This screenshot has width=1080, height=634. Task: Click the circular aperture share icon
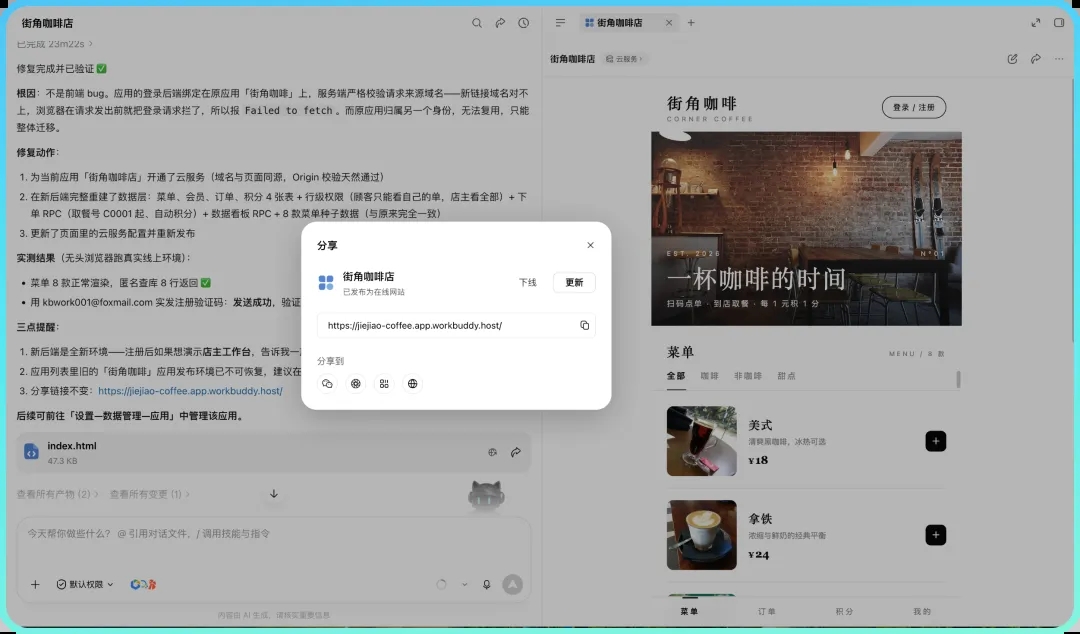tap(355, 384)
